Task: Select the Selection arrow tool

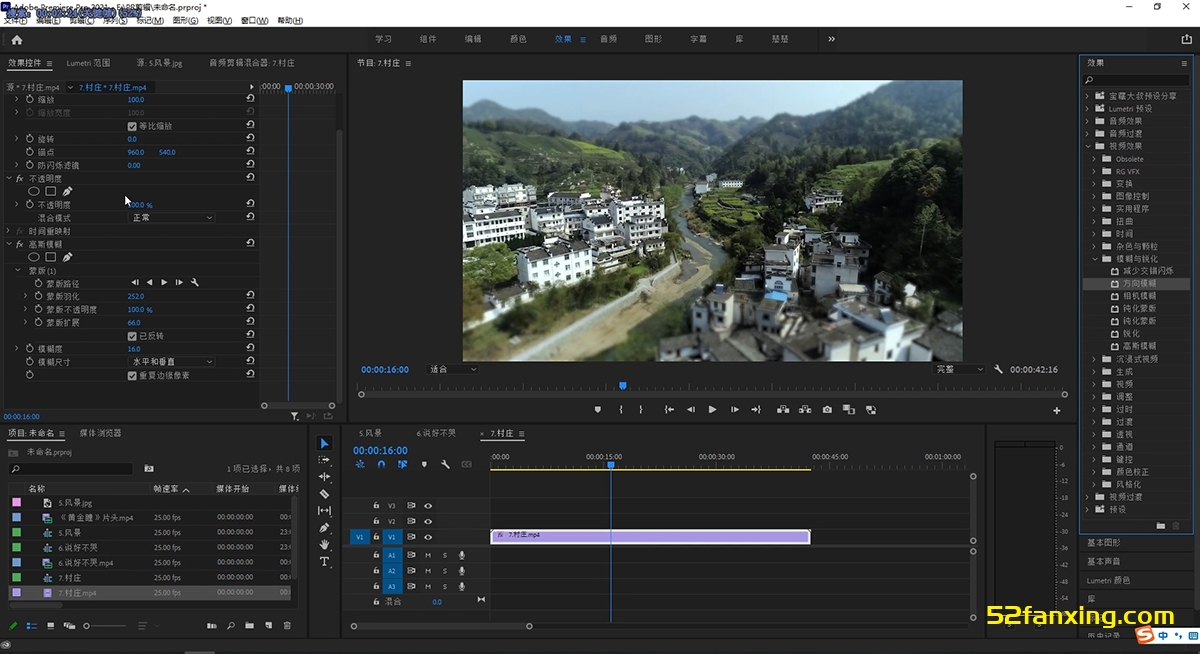Action: click(324, 443)
